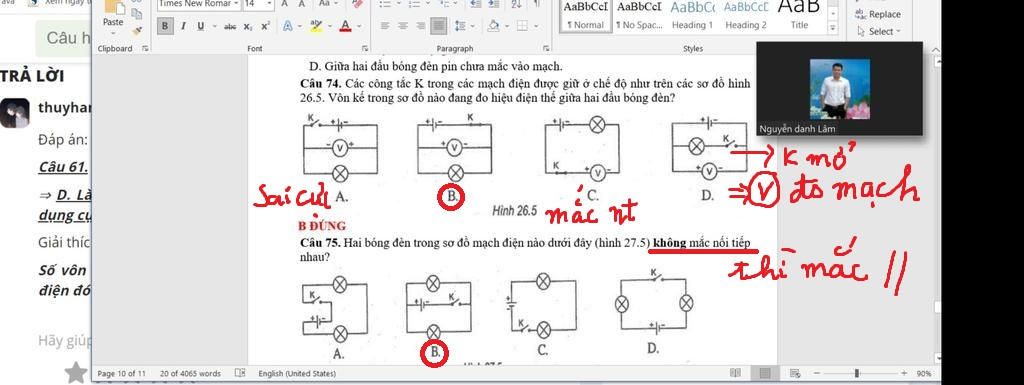Click the Page 10 of 11 indicator
This screenshot has width=1024, height=385.
[x=121, y=373]
